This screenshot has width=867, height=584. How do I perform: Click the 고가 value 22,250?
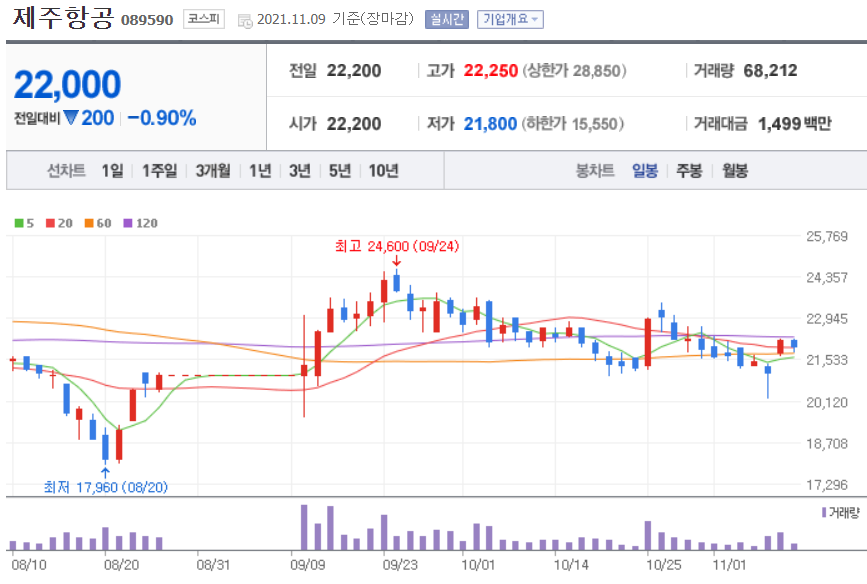click(x=490, y=71)
